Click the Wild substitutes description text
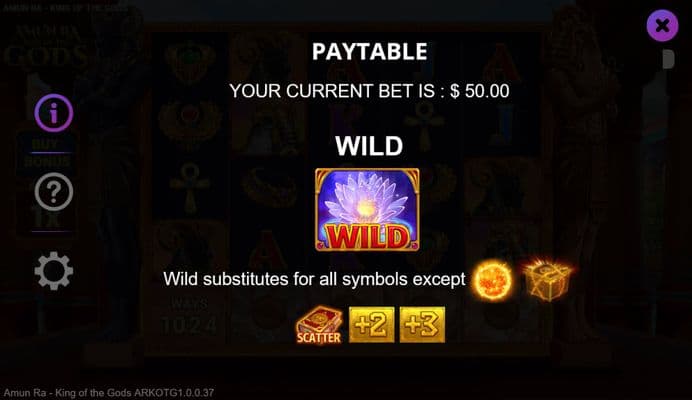 click(314, 279)
